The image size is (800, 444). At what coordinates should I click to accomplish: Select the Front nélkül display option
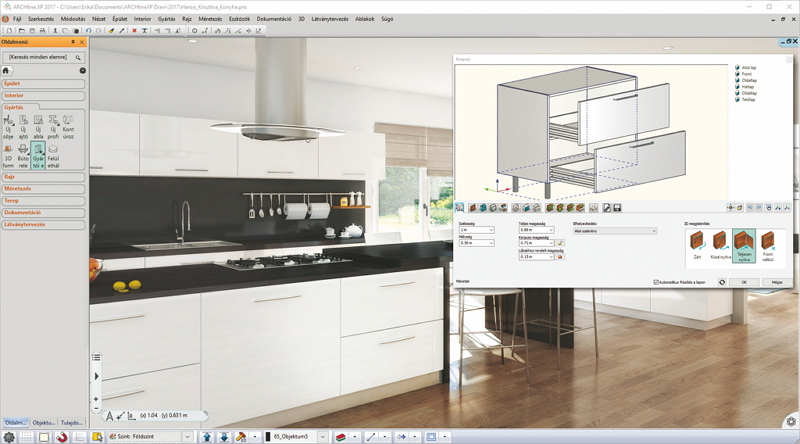click(768, 245)
